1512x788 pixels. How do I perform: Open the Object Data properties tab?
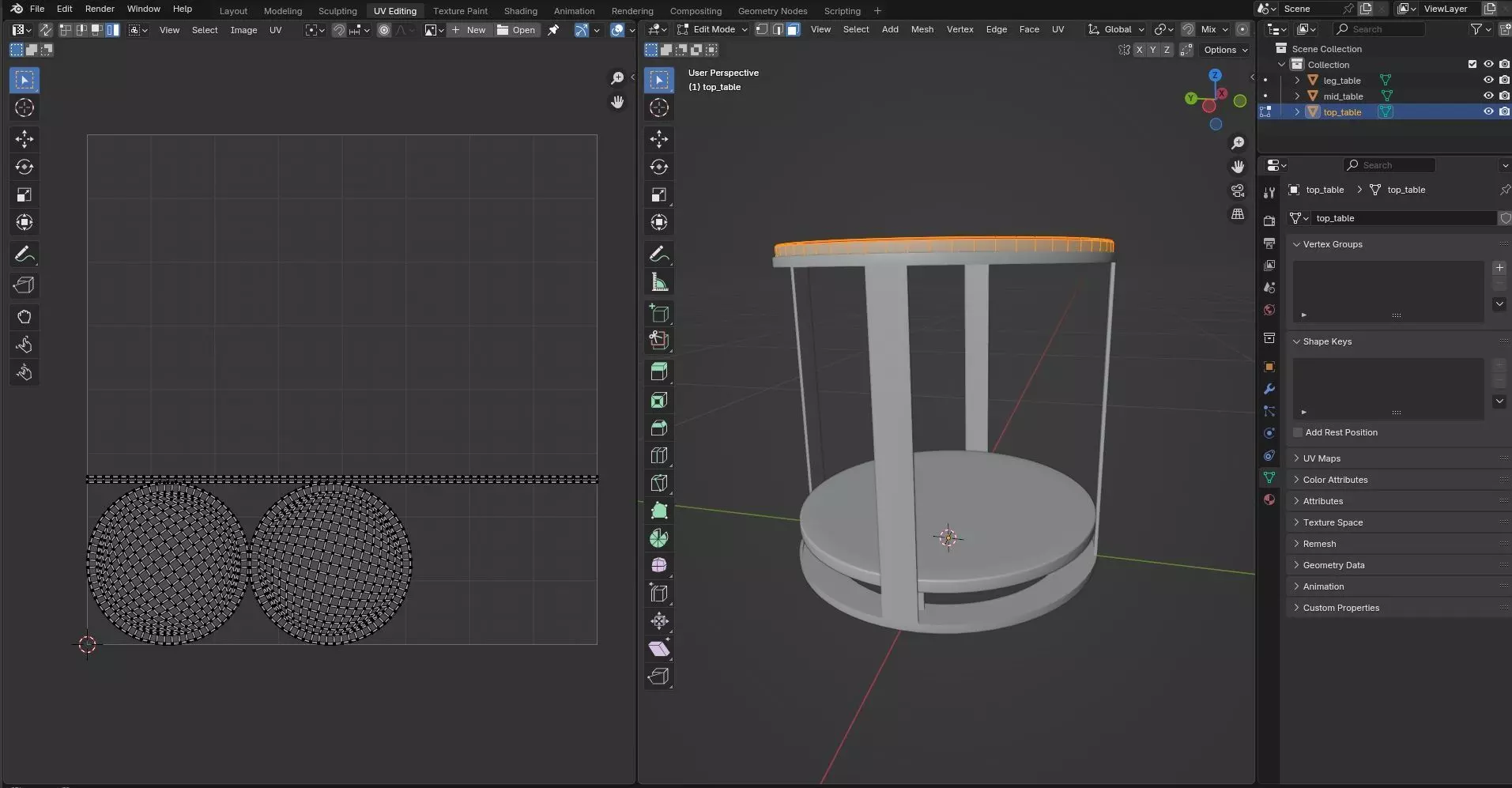pos(1269,477)
